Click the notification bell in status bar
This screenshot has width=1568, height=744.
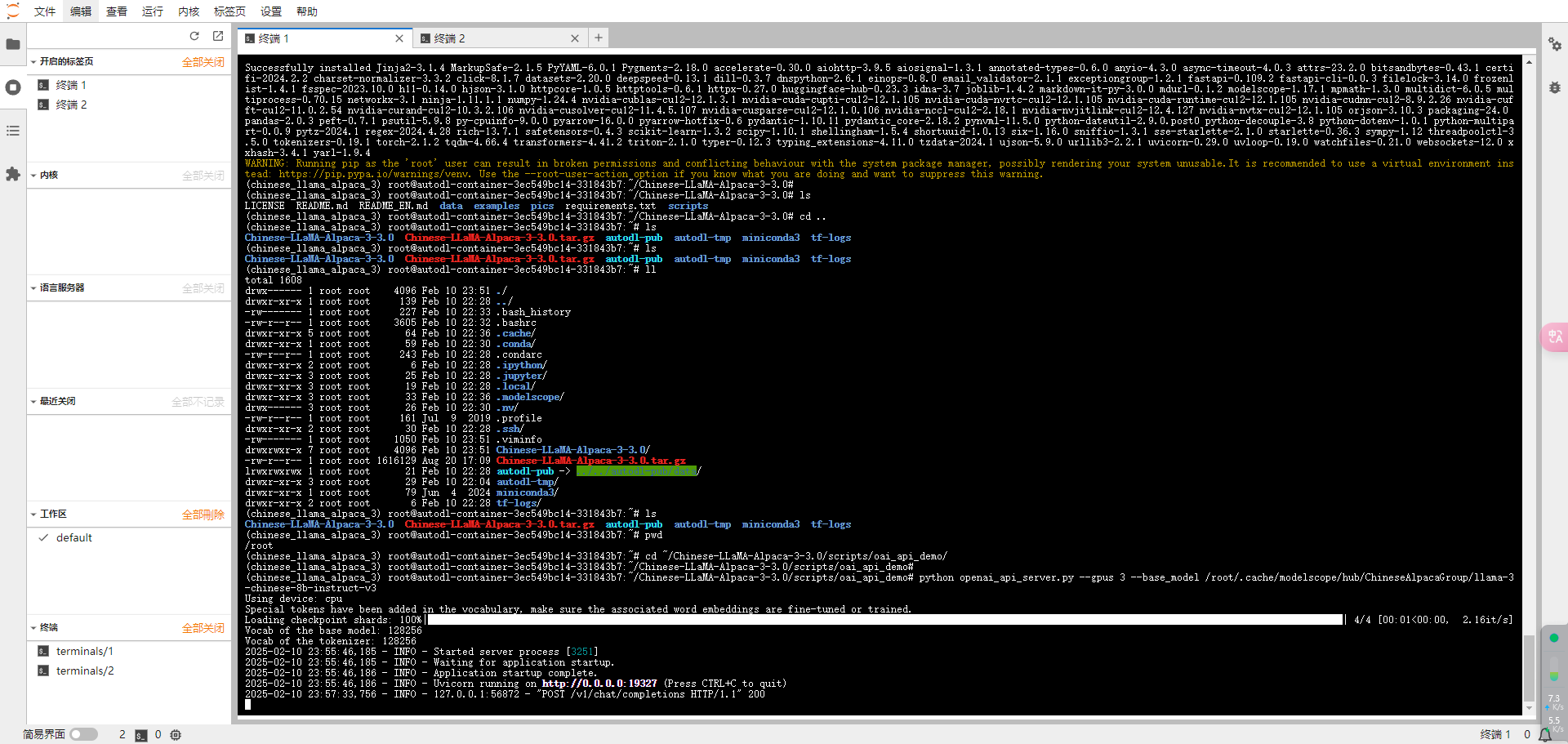coord(1545,735)
